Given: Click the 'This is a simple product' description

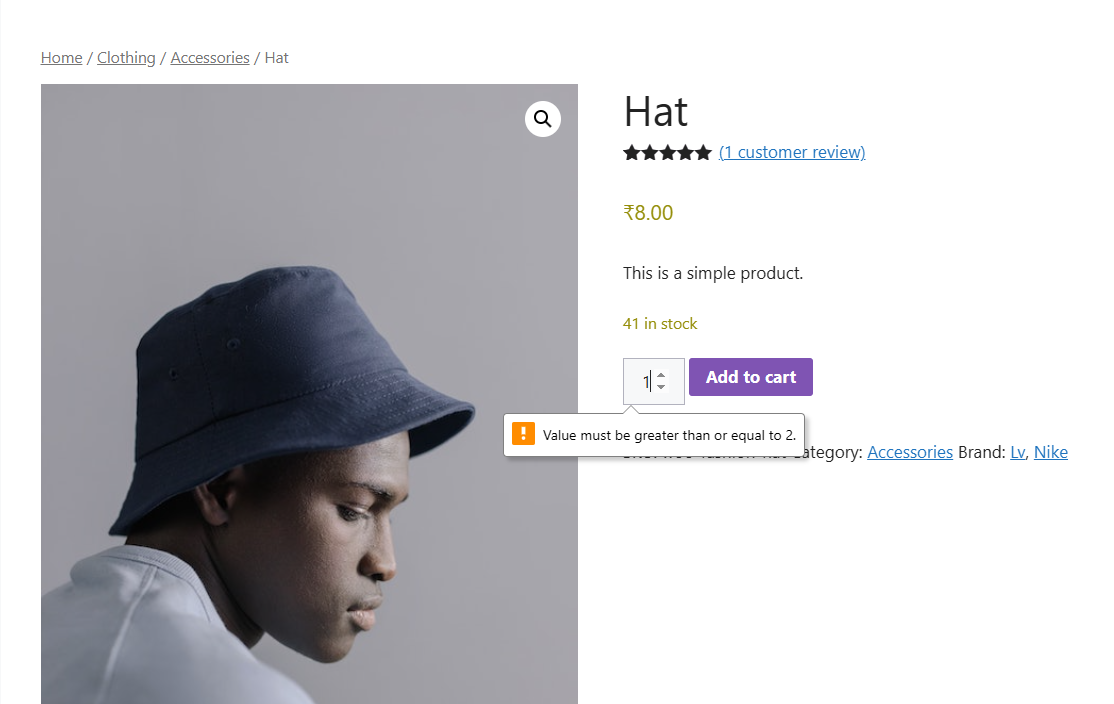Looking at the screenshot, I should [x=712, y=273].
